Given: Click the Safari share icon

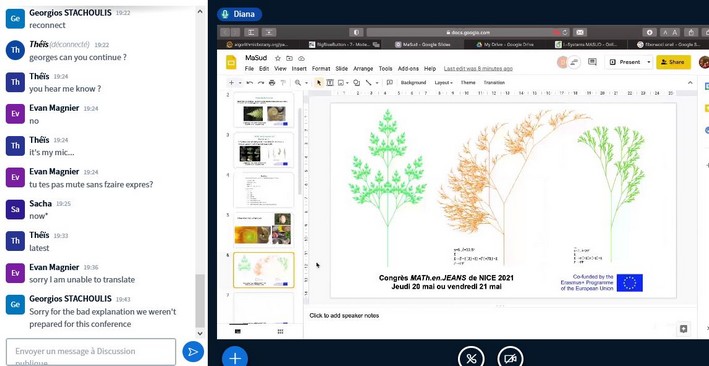Looking at the screenshot, I should [691, 32].
